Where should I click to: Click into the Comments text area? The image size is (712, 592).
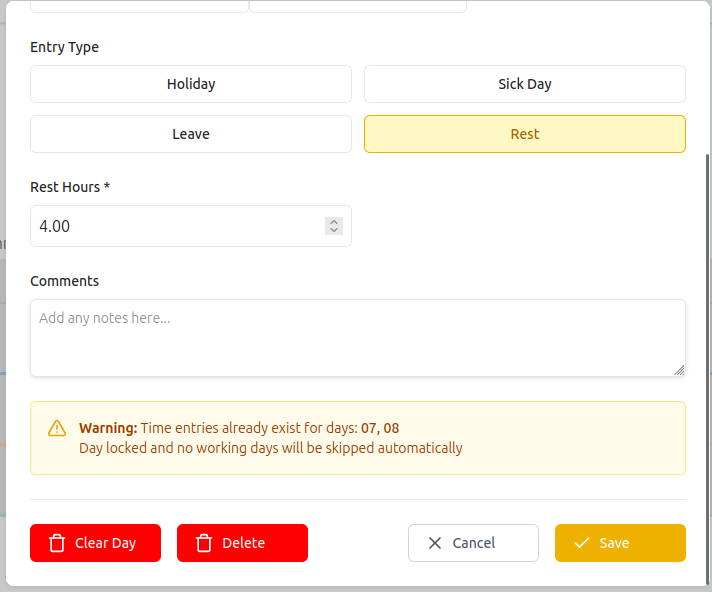(357, 338)
